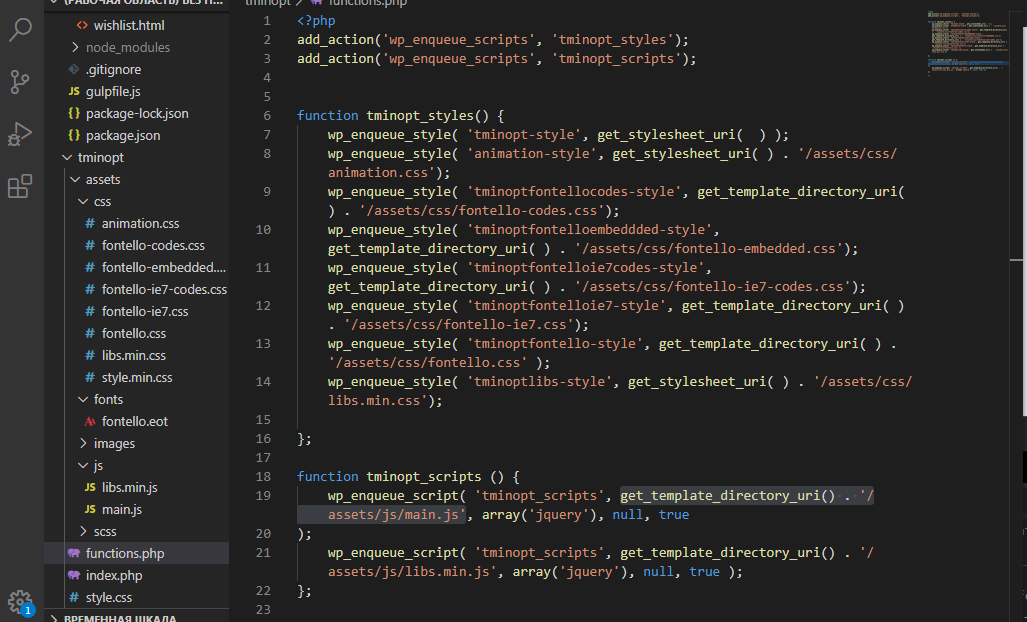Open the Run and Debug view
Viewport: 1027px width, 622px height.
[20, 134]
